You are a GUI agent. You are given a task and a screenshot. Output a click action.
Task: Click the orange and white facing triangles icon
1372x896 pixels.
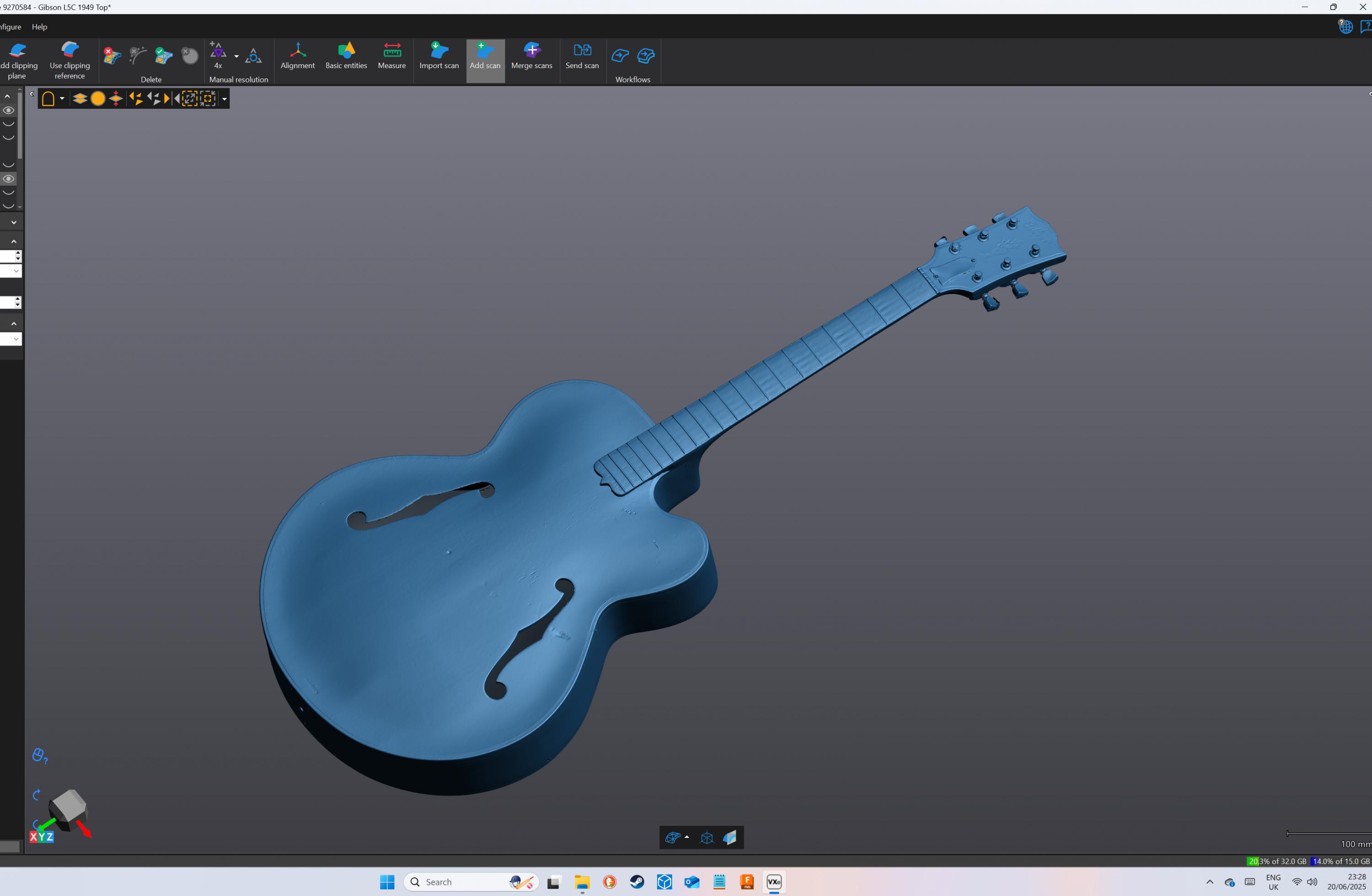pos(172,99)
